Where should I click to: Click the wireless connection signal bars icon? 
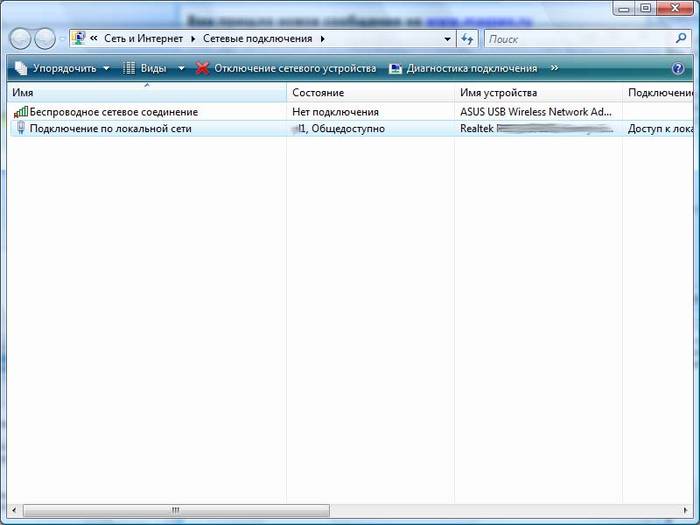tap(21, 112)
